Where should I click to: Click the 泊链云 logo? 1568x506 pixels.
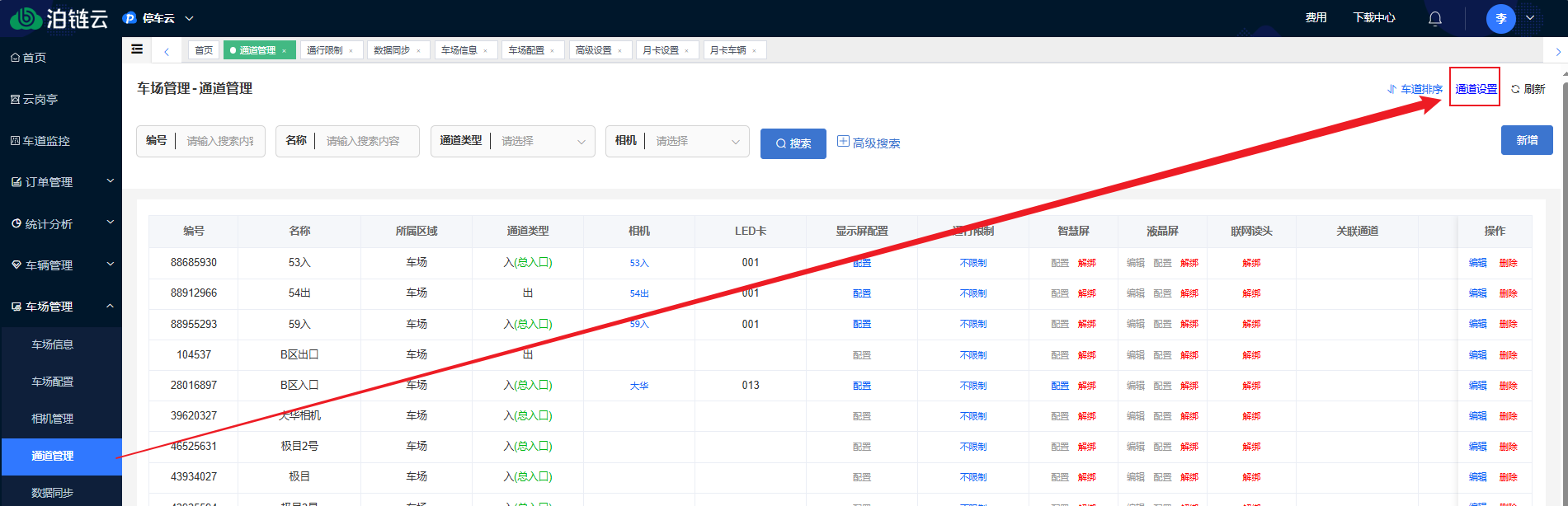click(59, 18)
